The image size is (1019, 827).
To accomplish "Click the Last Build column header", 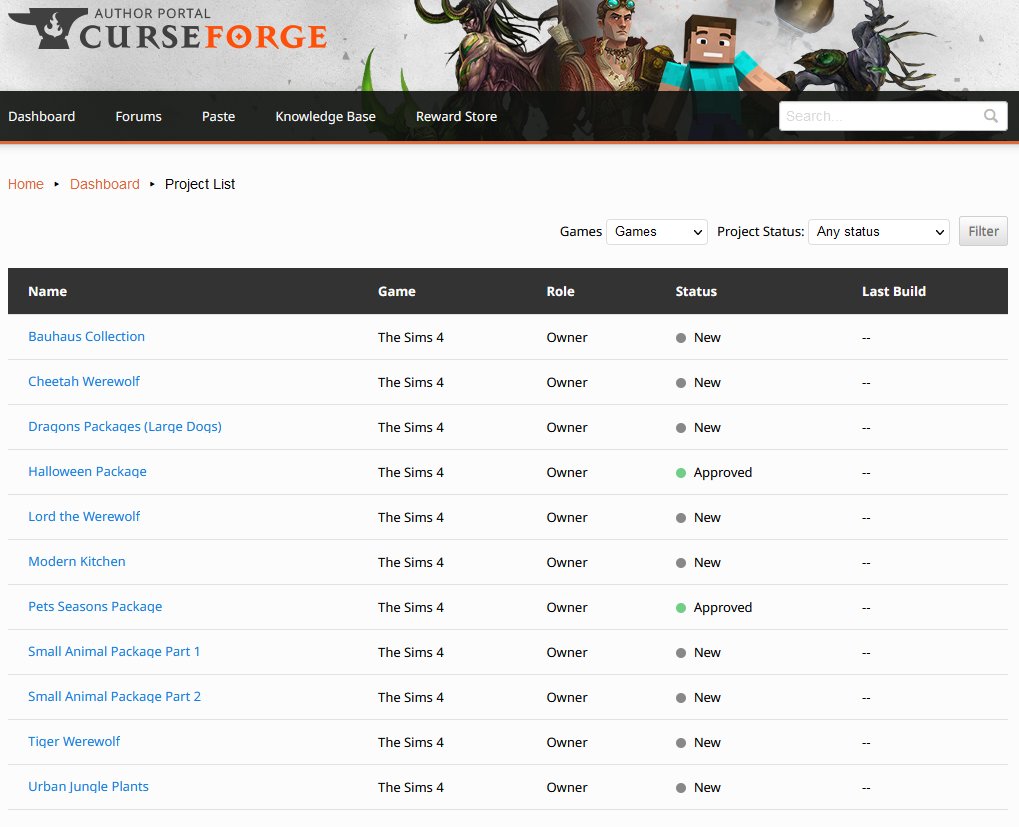I will pos(894,291).
